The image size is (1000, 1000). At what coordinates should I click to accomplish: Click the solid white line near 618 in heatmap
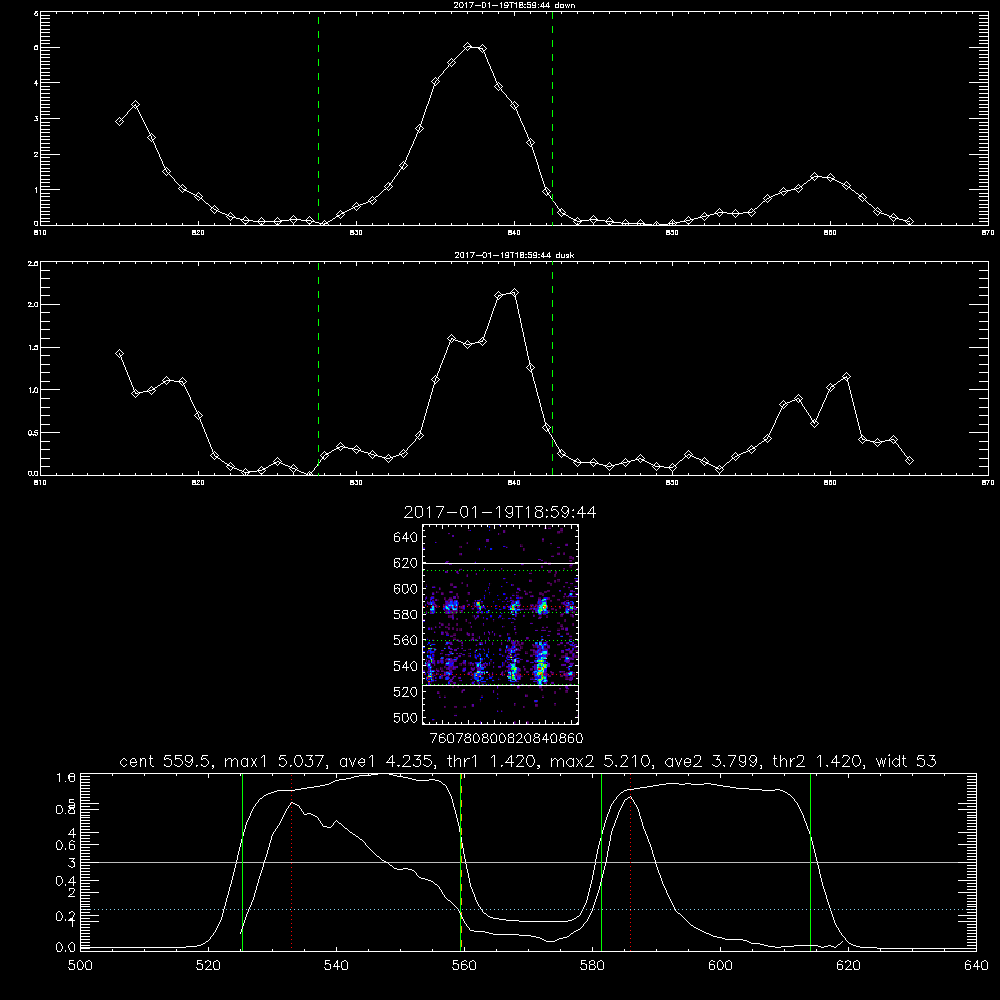coord(501,564)
